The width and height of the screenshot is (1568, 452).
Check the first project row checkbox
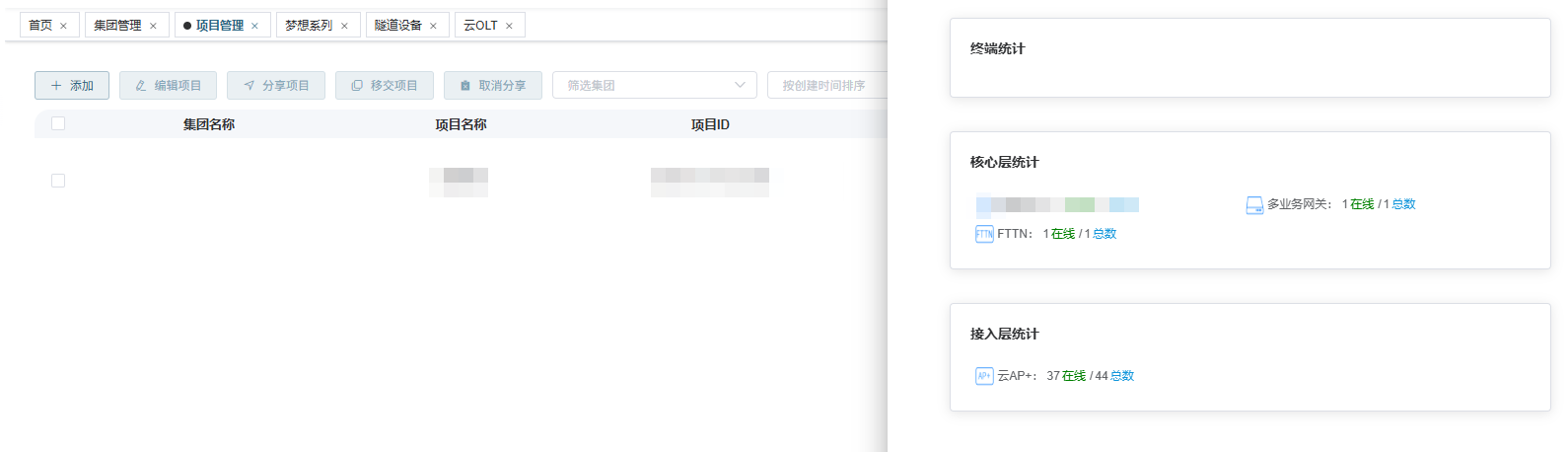58,181
